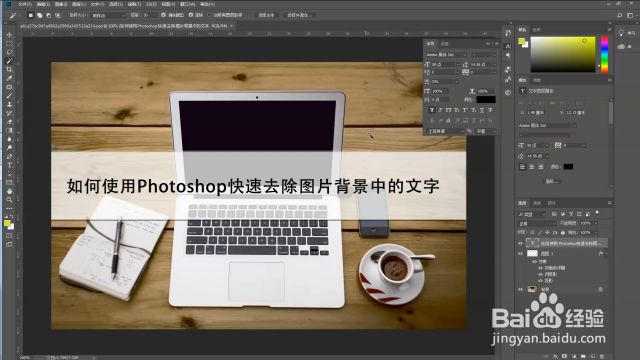Screen dimensions: 640x360
Task: Click the Select and Mask button
Action: click(300, 15)
